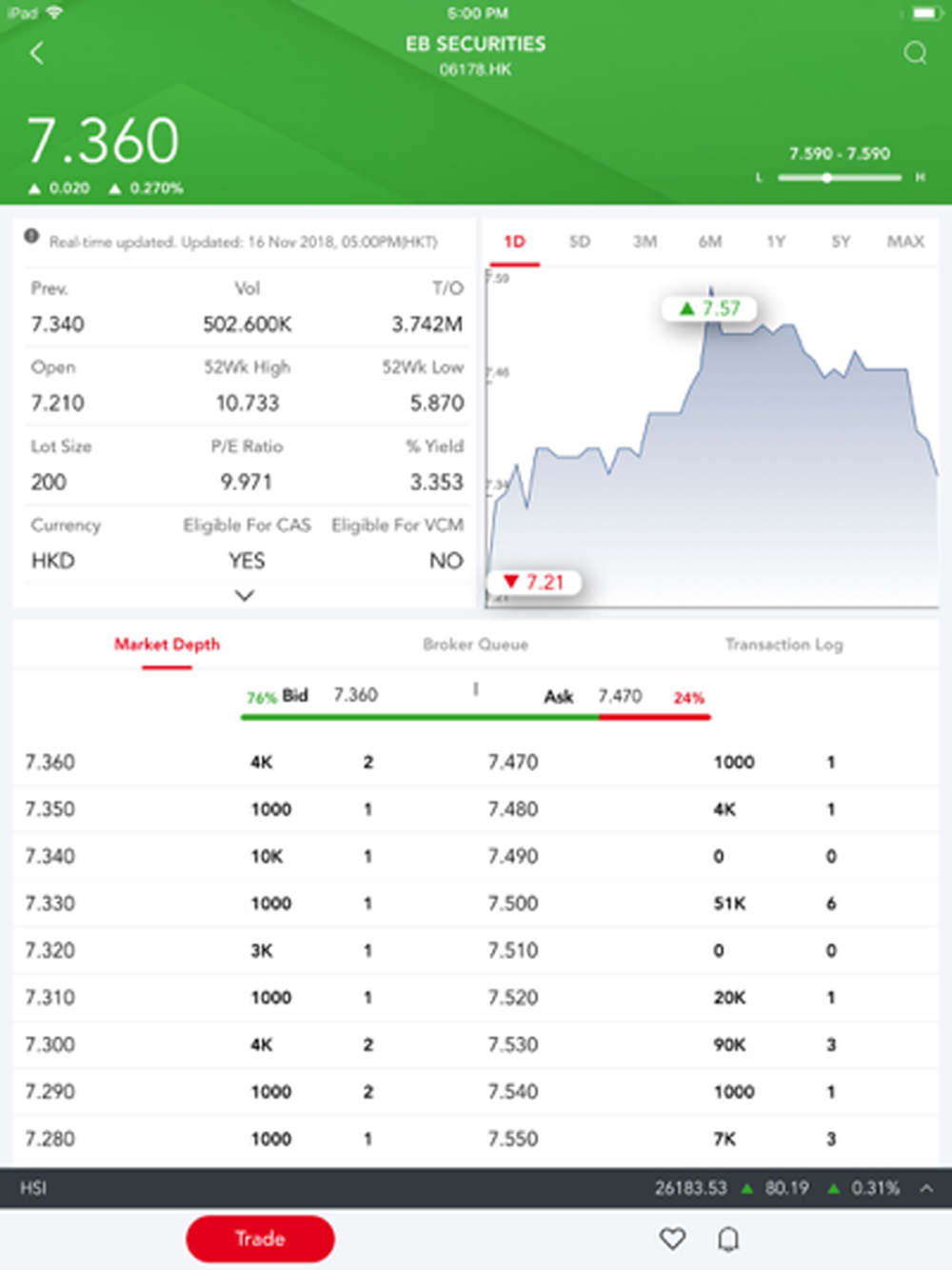Switch chart to 5D range
The width and height of the screenshot is (952, 1270).
pyautogui.click(x=579, y=242)
